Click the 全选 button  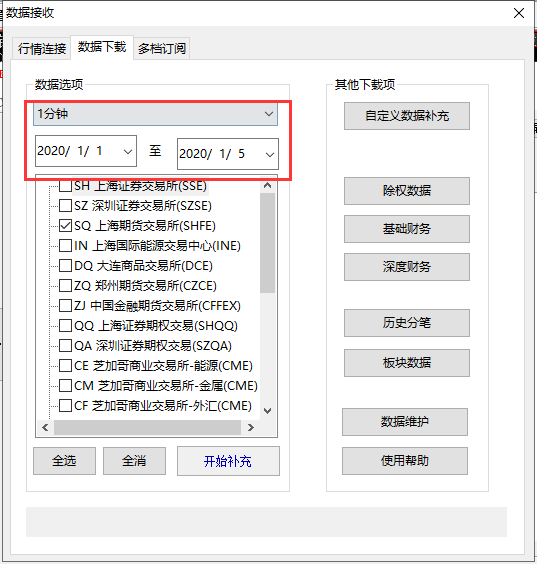tap(64, 461)
